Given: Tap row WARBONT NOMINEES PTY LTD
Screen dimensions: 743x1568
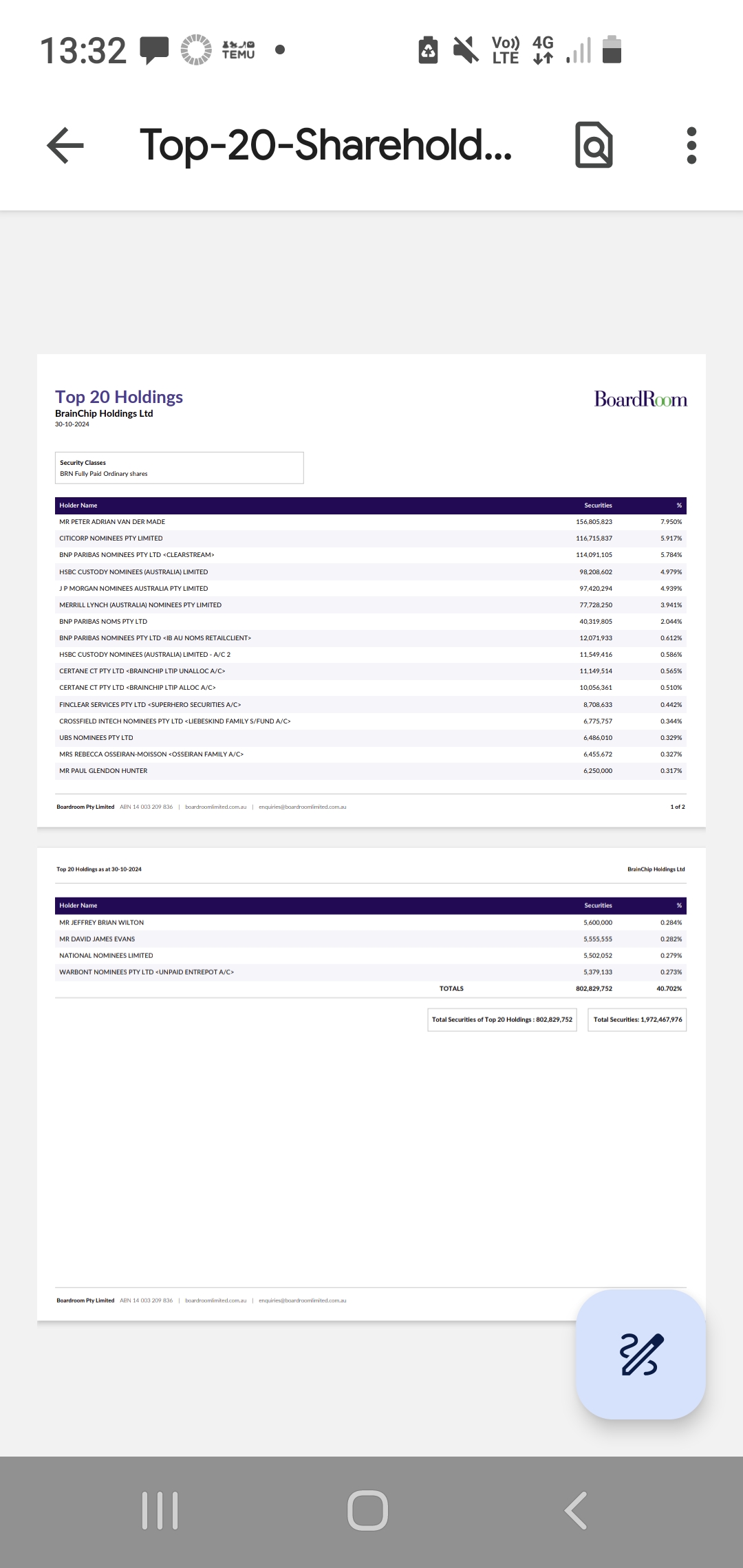Looking at the screenshot, I should tap(371, 972).
